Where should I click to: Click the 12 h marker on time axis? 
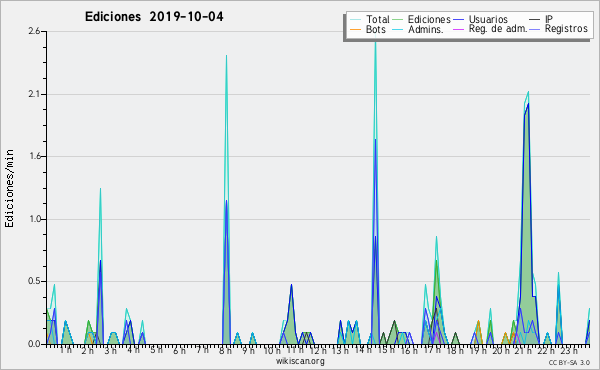pyautogui.click(x=318, y=350)
